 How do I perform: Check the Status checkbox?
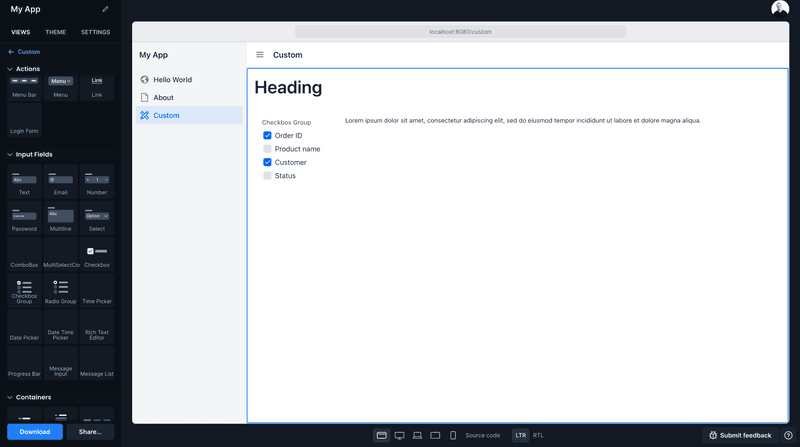pyautogui.click(x=267, y=176)
